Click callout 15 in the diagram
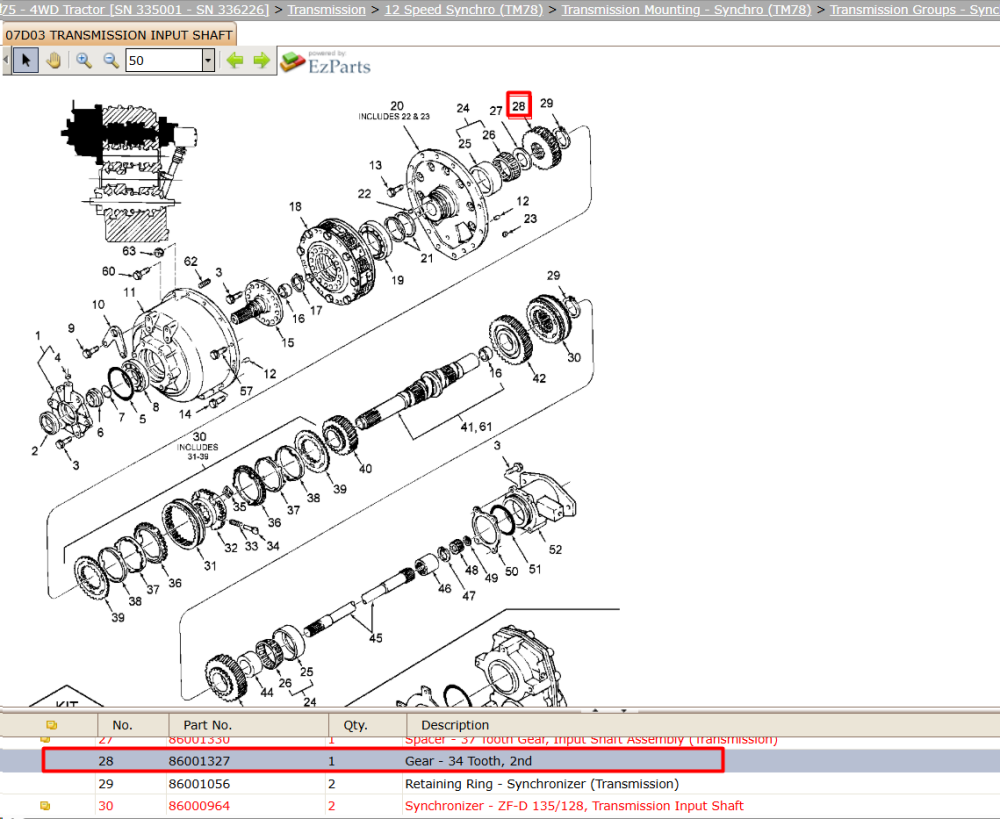The height and width of the screenshot is (819, 1000). 288,343
